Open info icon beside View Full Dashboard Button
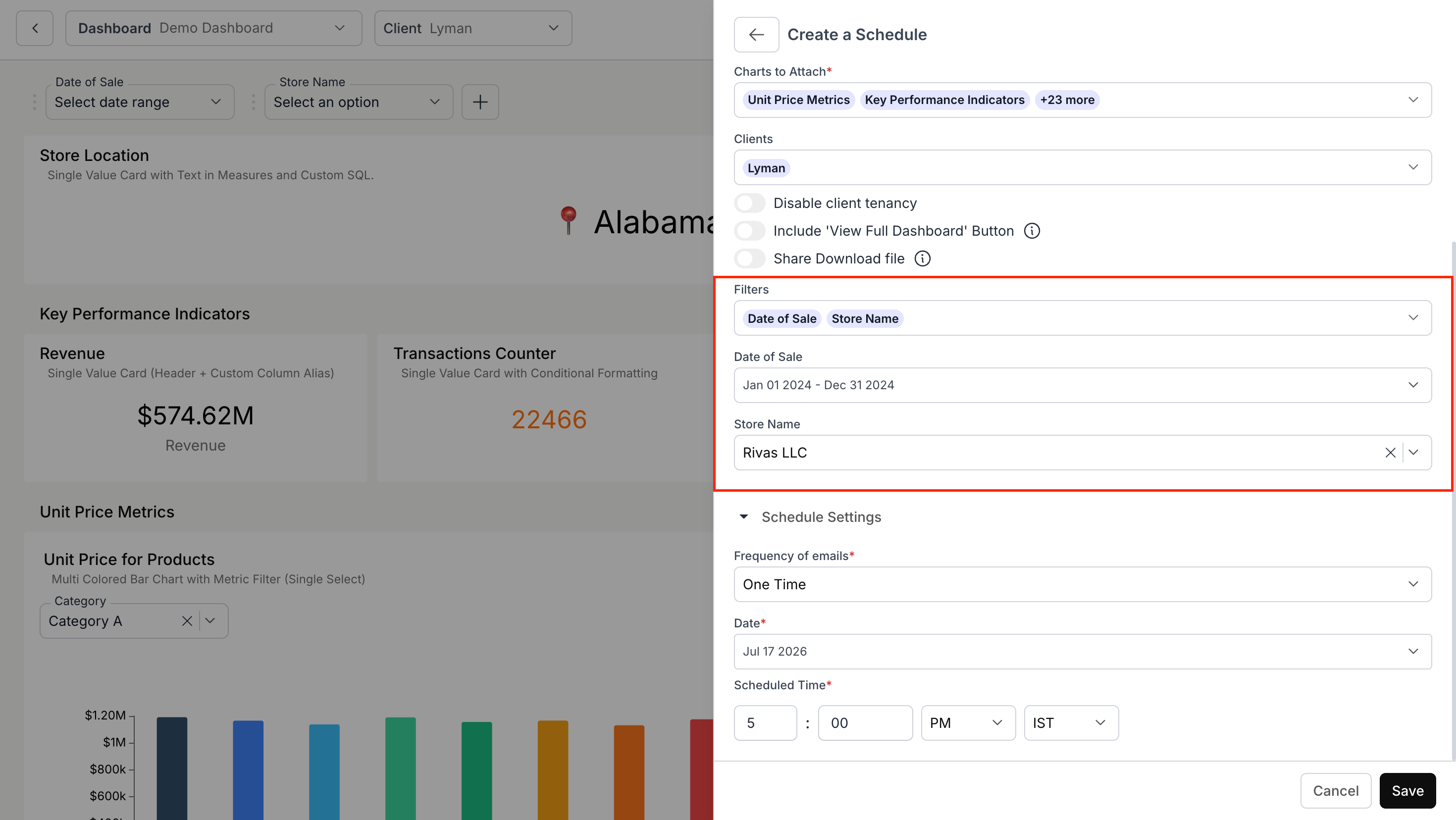The width and height of the screenshot is (1456, 820). [1032, 231]
